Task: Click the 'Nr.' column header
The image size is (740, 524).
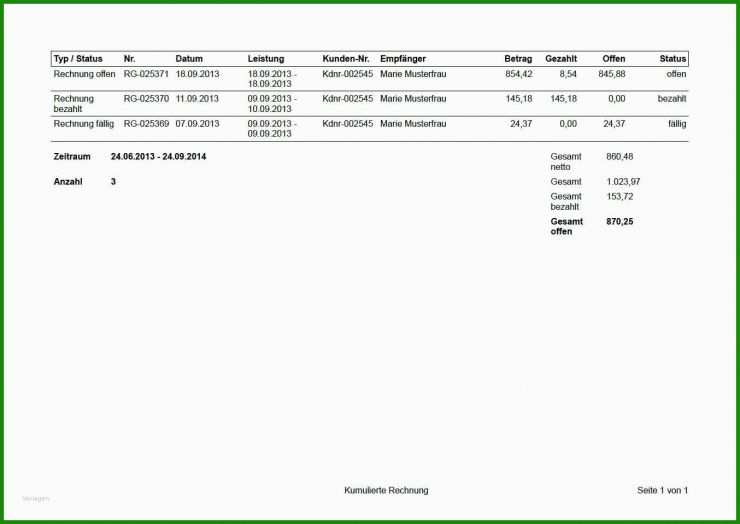Action: tap(129, 59)
